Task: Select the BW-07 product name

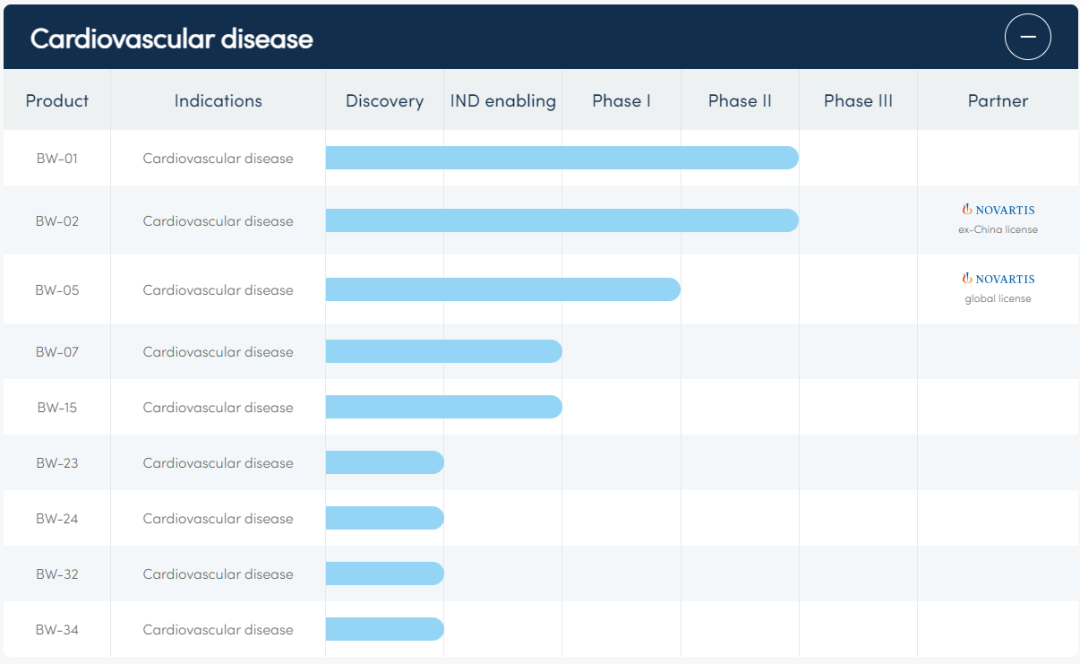Action: 57,352
